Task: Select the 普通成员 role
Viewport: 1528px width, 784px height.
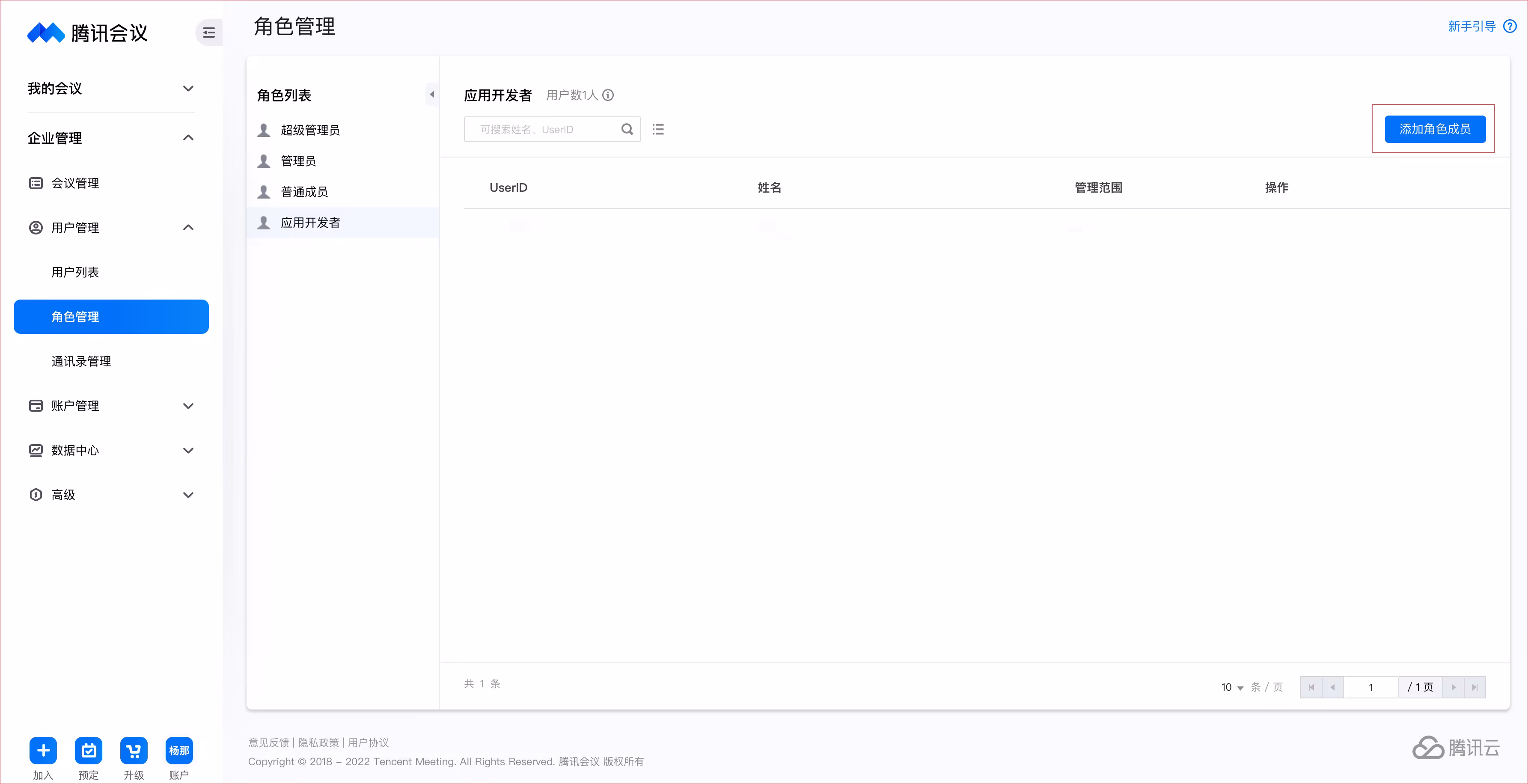Action: point(342,192)
